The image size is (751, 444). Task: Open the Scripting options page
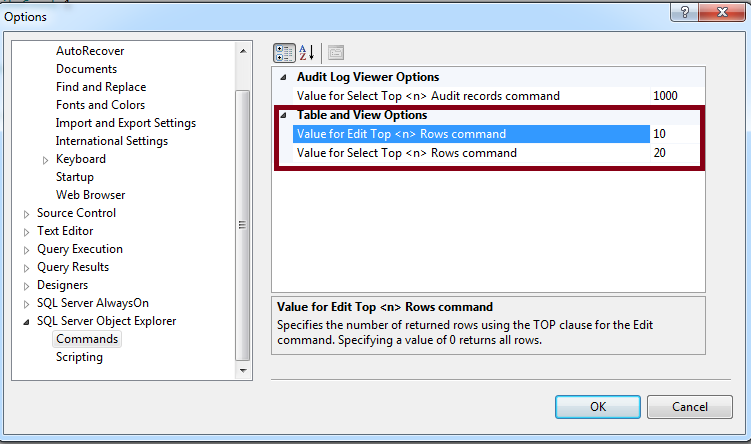coord(79,357)
